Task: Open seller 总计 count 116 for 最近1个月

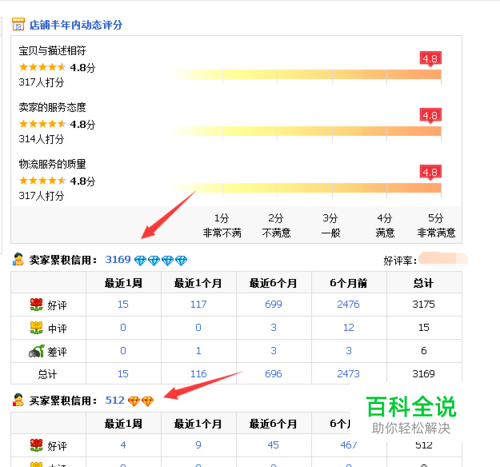Action: coord(198,374)
